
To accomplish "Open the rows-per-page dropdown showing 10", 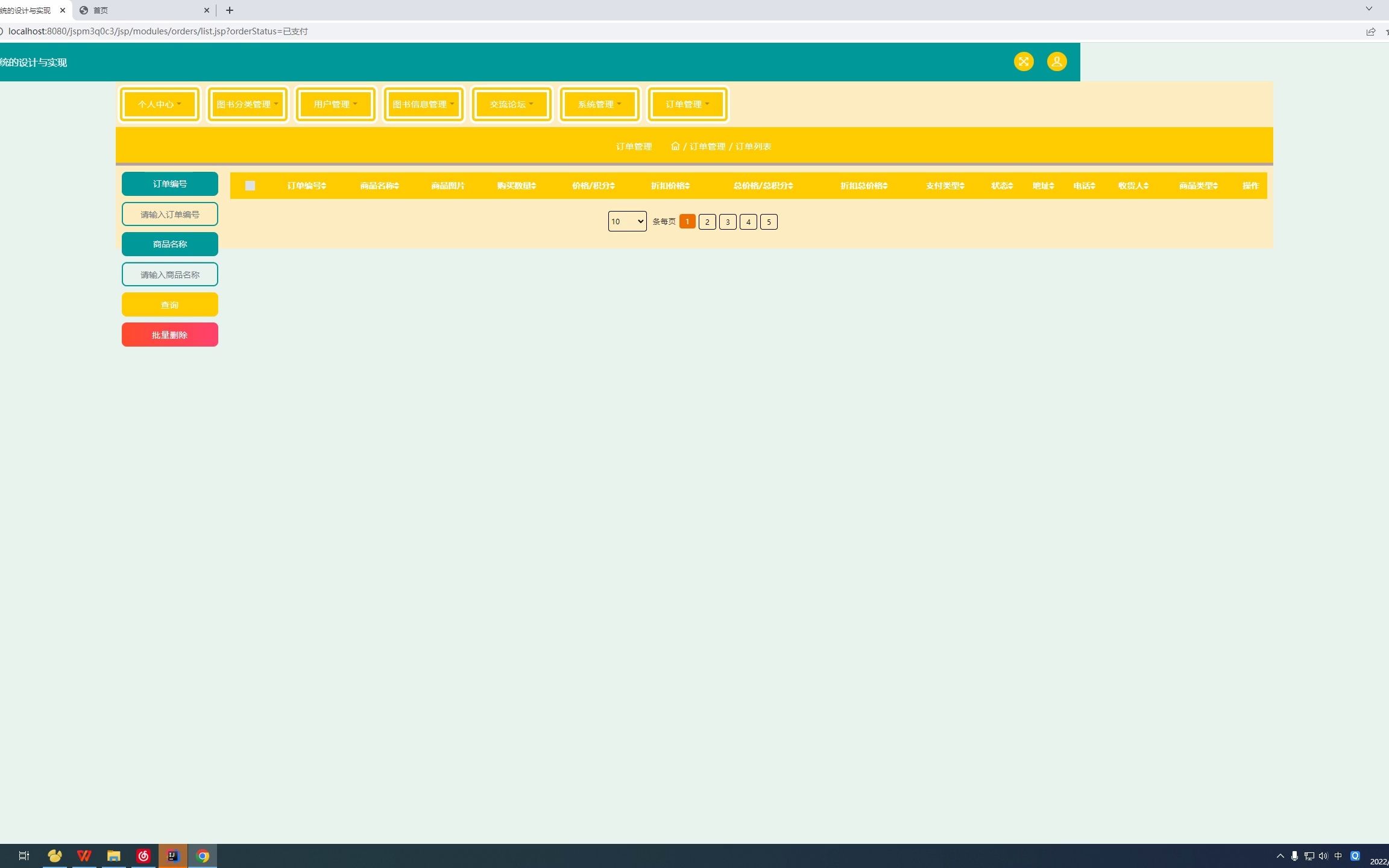I will point(627,221).
